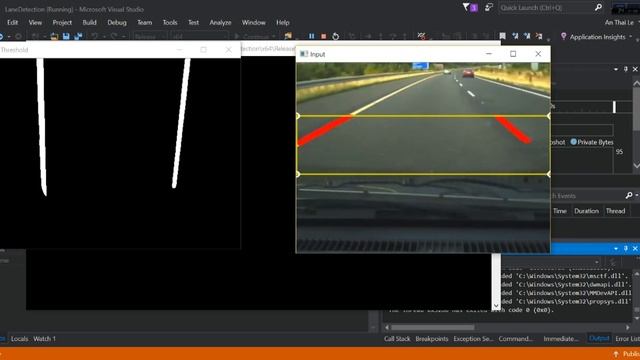
Task: Click the Diagnostic Tools scroll down arrow
Action: [x=636, y=166]
